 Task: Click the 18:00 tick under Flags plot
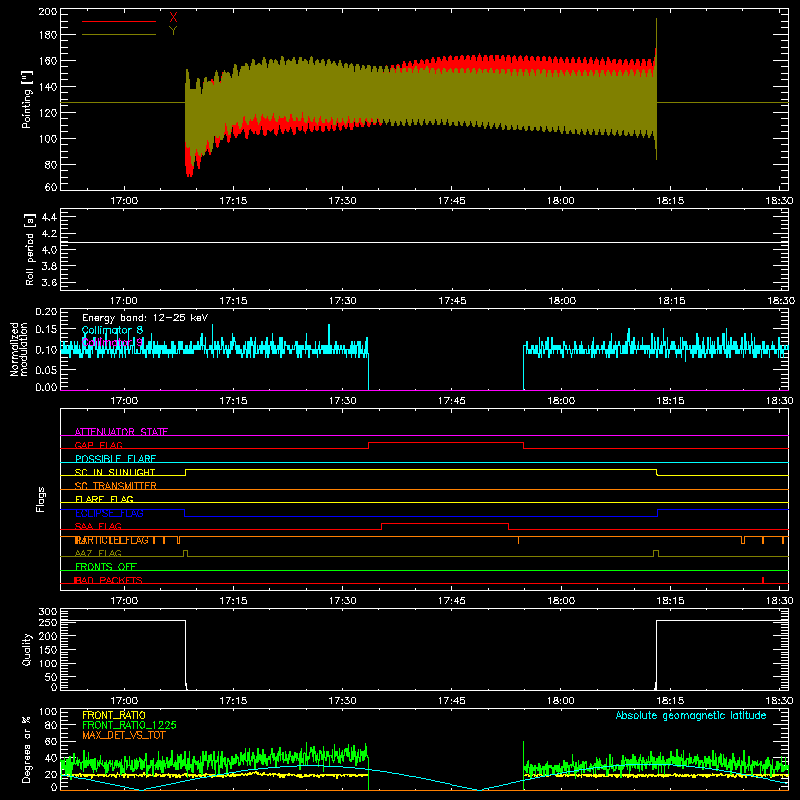pos(561,601)
